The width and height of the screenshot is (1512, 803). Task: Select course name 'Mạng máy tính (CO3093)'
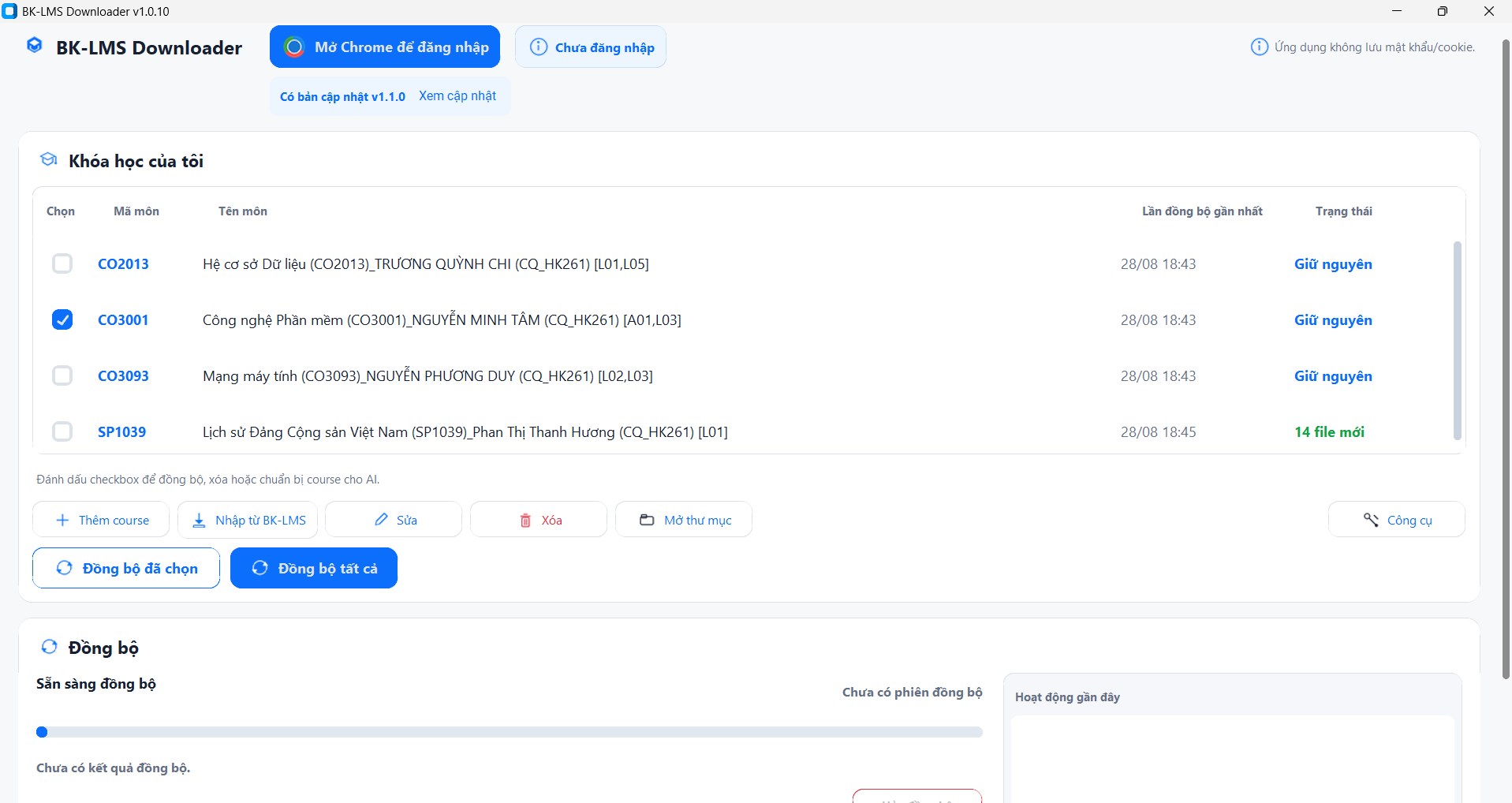tap(427, 376)
